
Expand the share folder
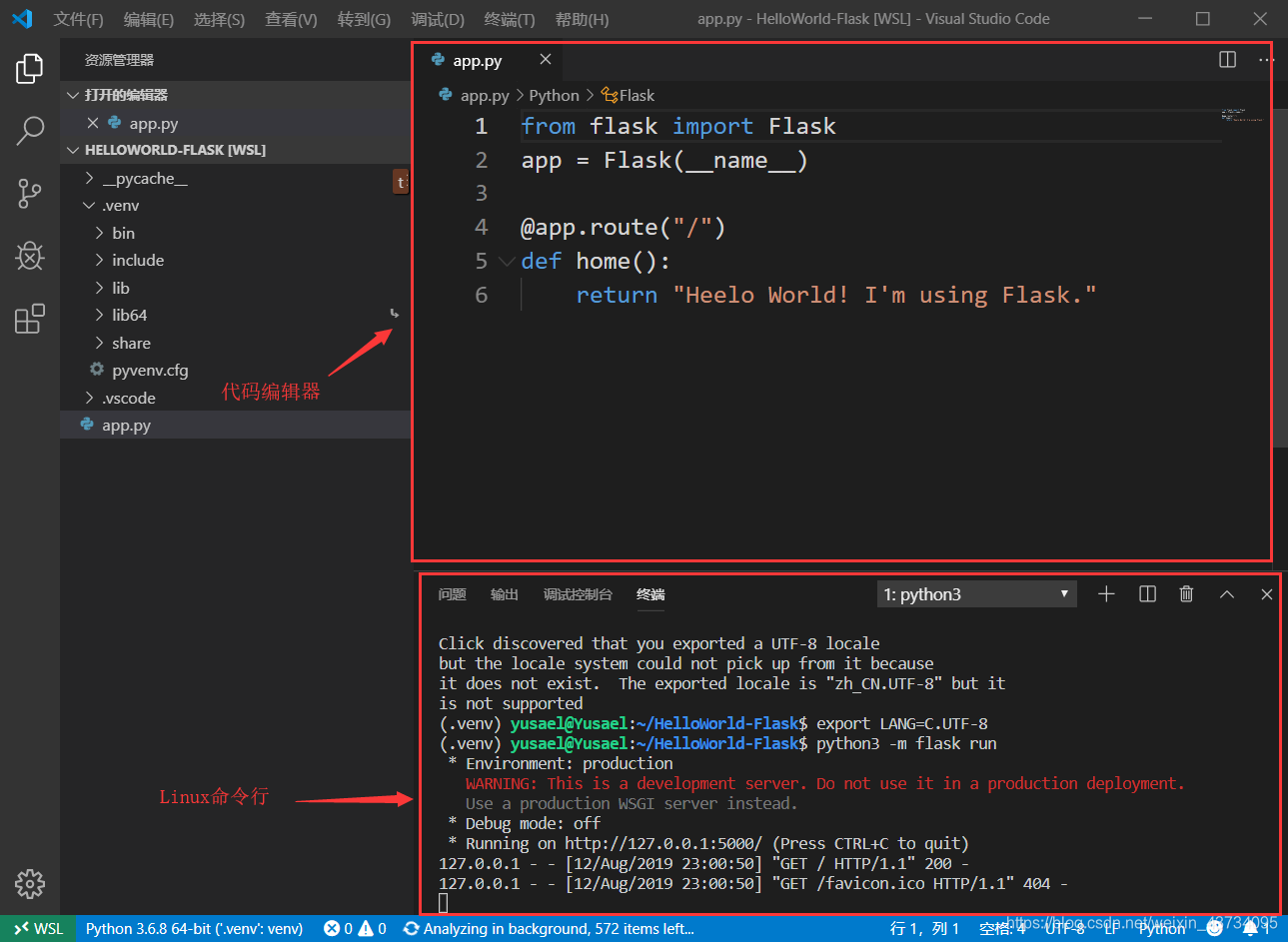click(x=100, y=343)
